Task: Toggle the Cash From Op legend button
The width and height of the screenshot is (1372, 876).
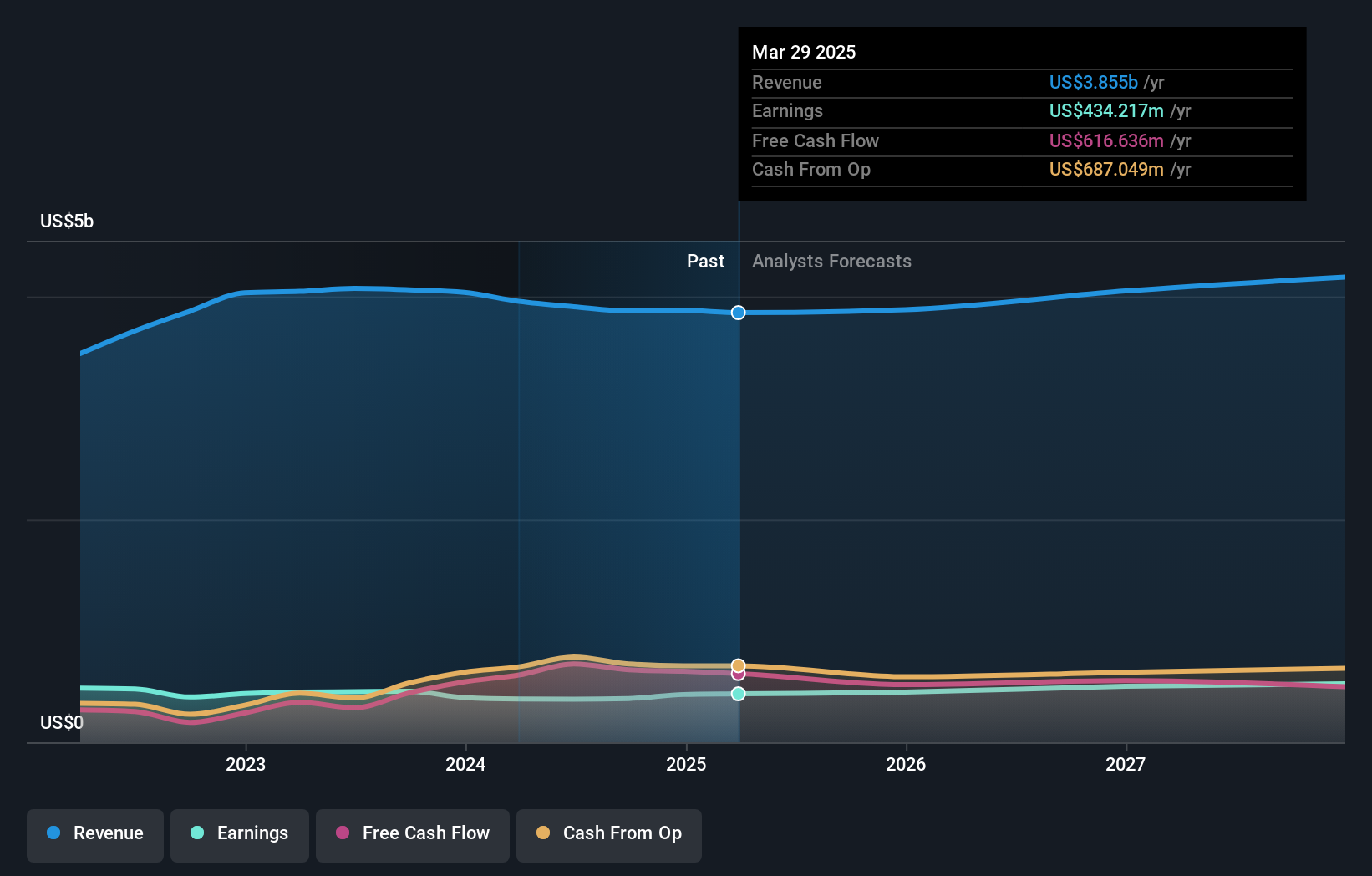Action: click(609, 835)
